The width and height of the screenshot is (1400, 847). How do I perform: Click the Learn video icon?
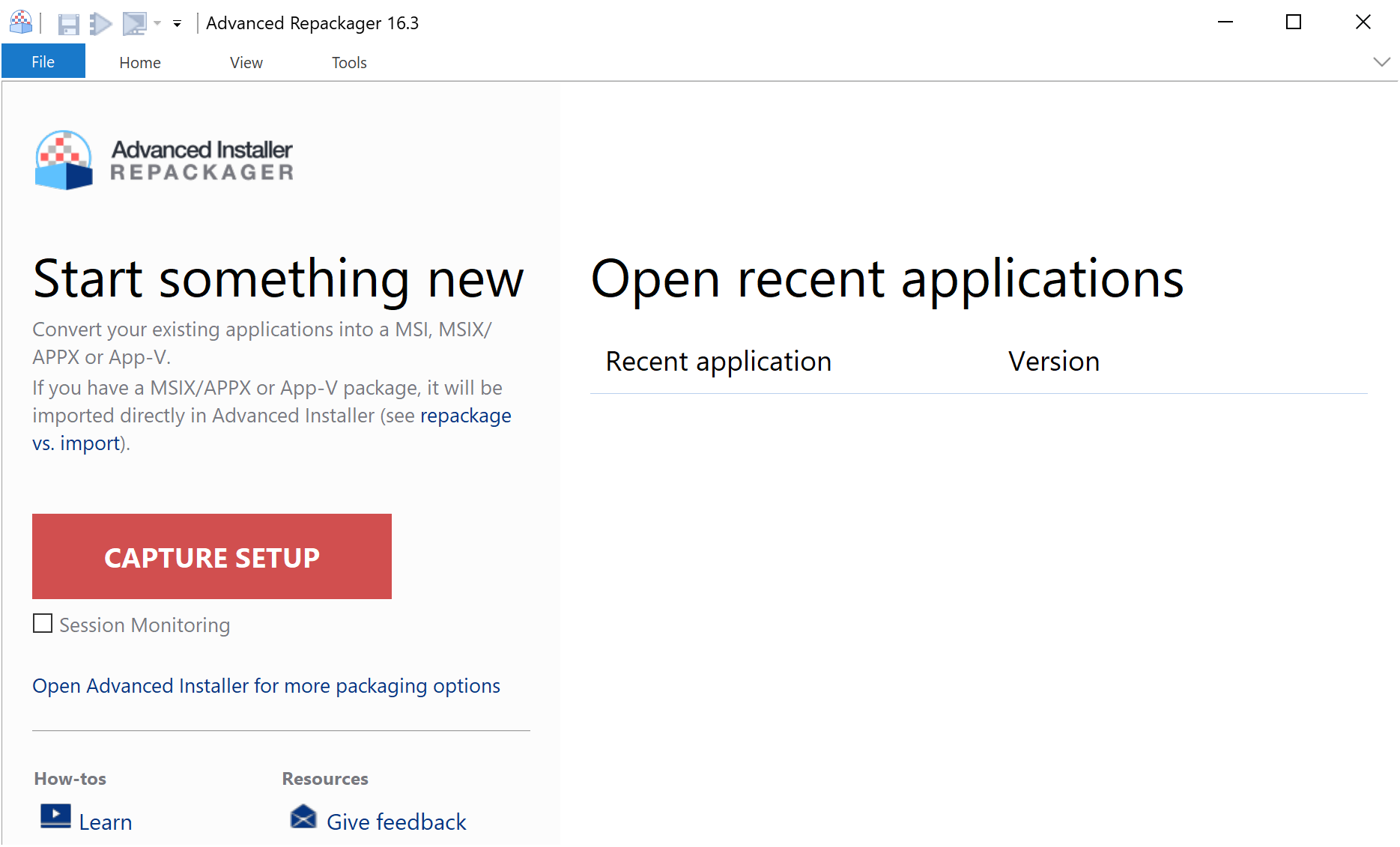(x=56, y=816)
